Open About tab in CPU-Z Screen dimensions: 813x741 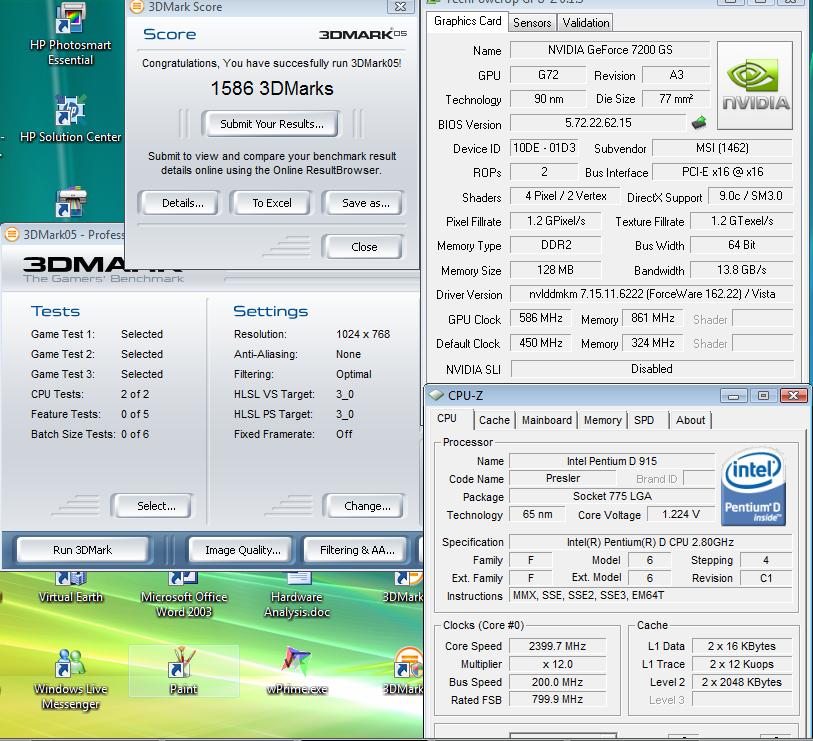point(690,420)
